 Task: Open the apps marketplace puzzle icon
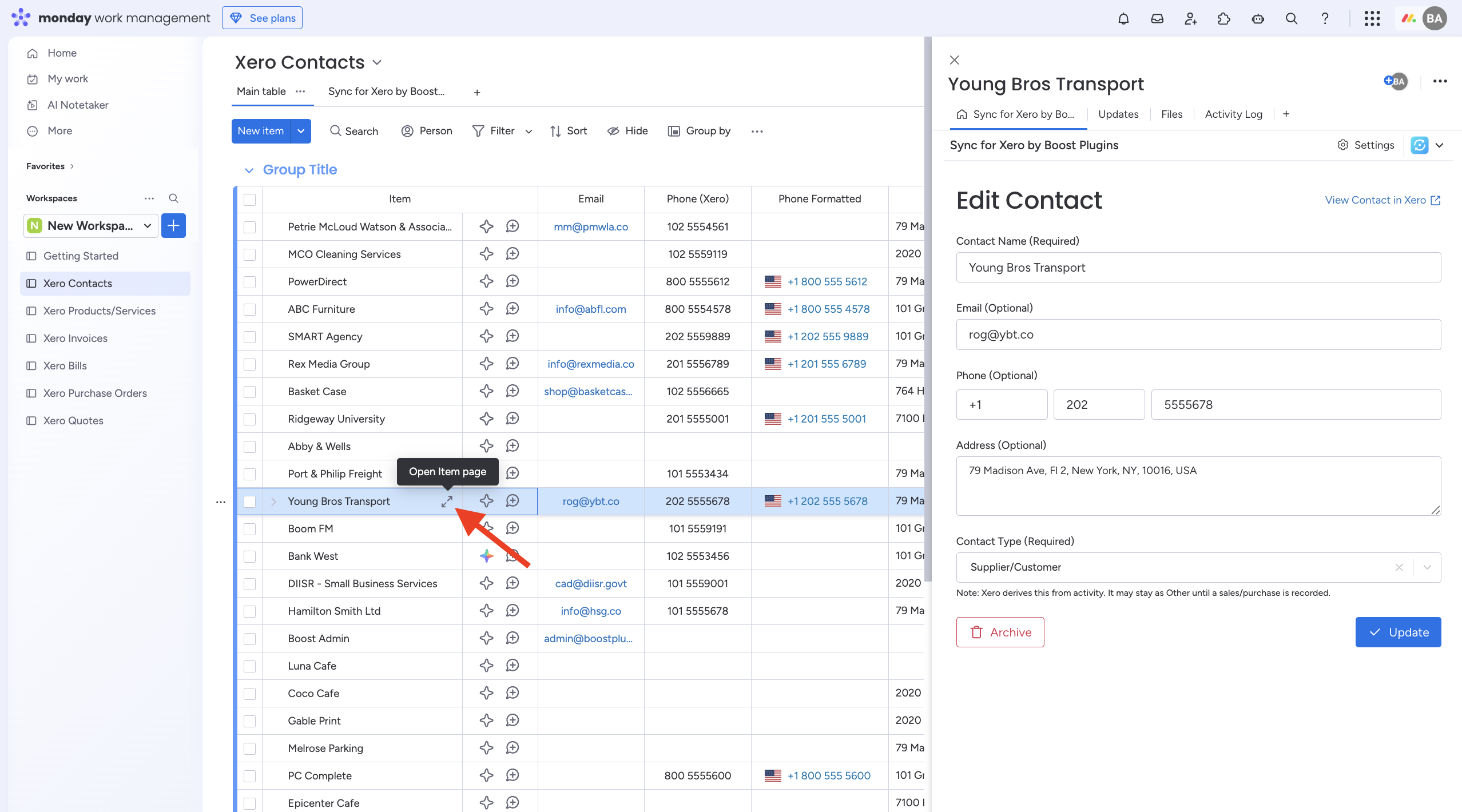point(1224,18)
